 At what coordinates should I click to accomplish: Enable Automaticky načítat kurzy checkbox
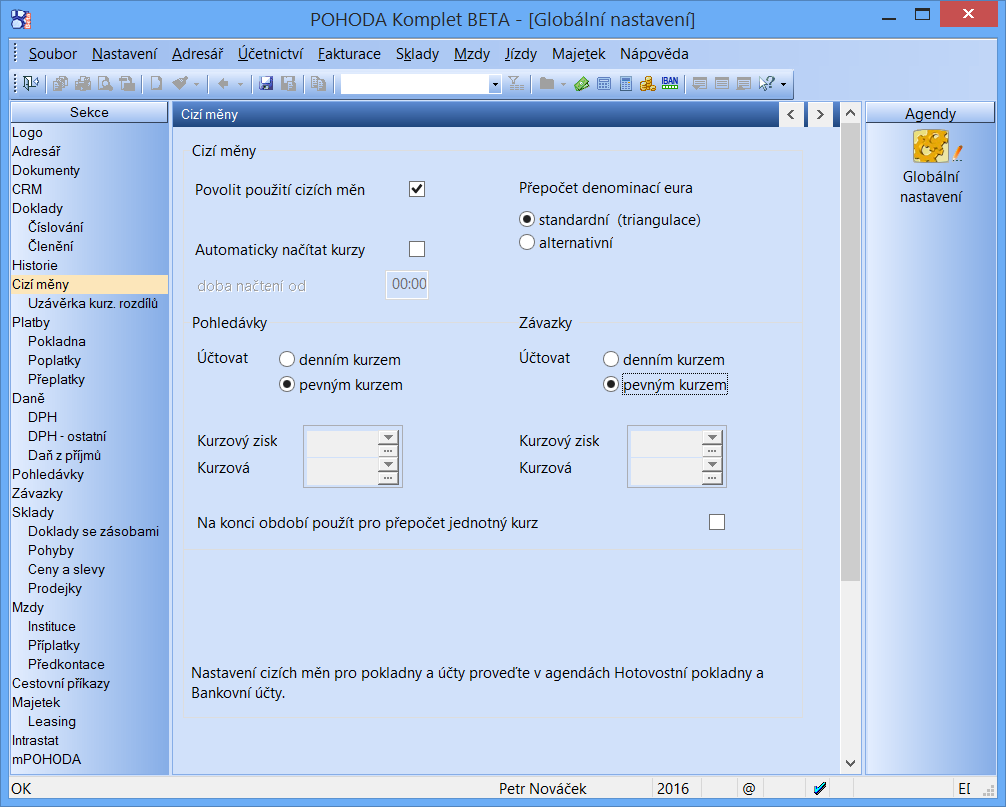(417, 249)
